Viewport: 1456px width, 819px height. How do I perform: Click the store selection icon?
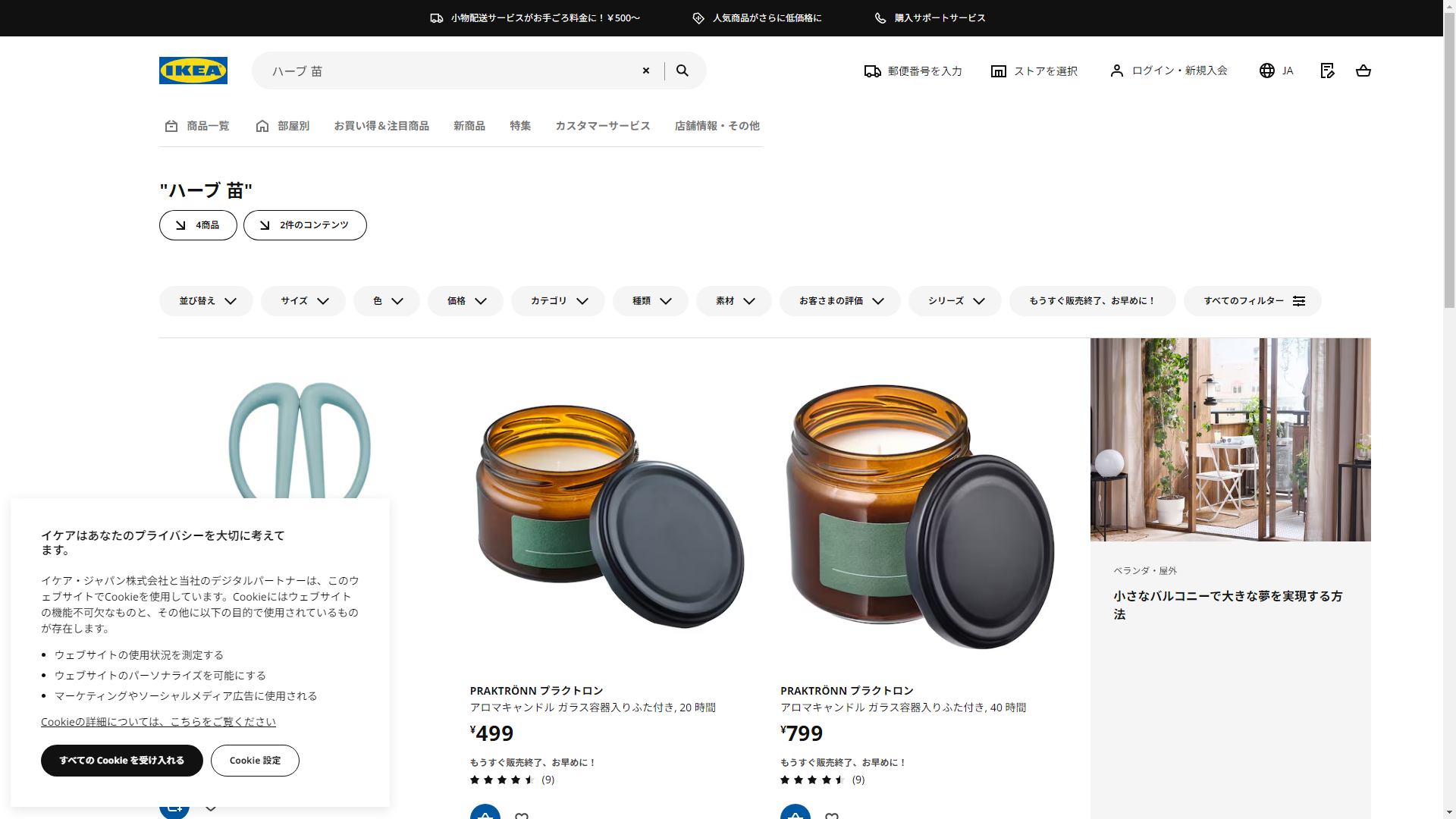pyautogui.click(x=999, y=71)
